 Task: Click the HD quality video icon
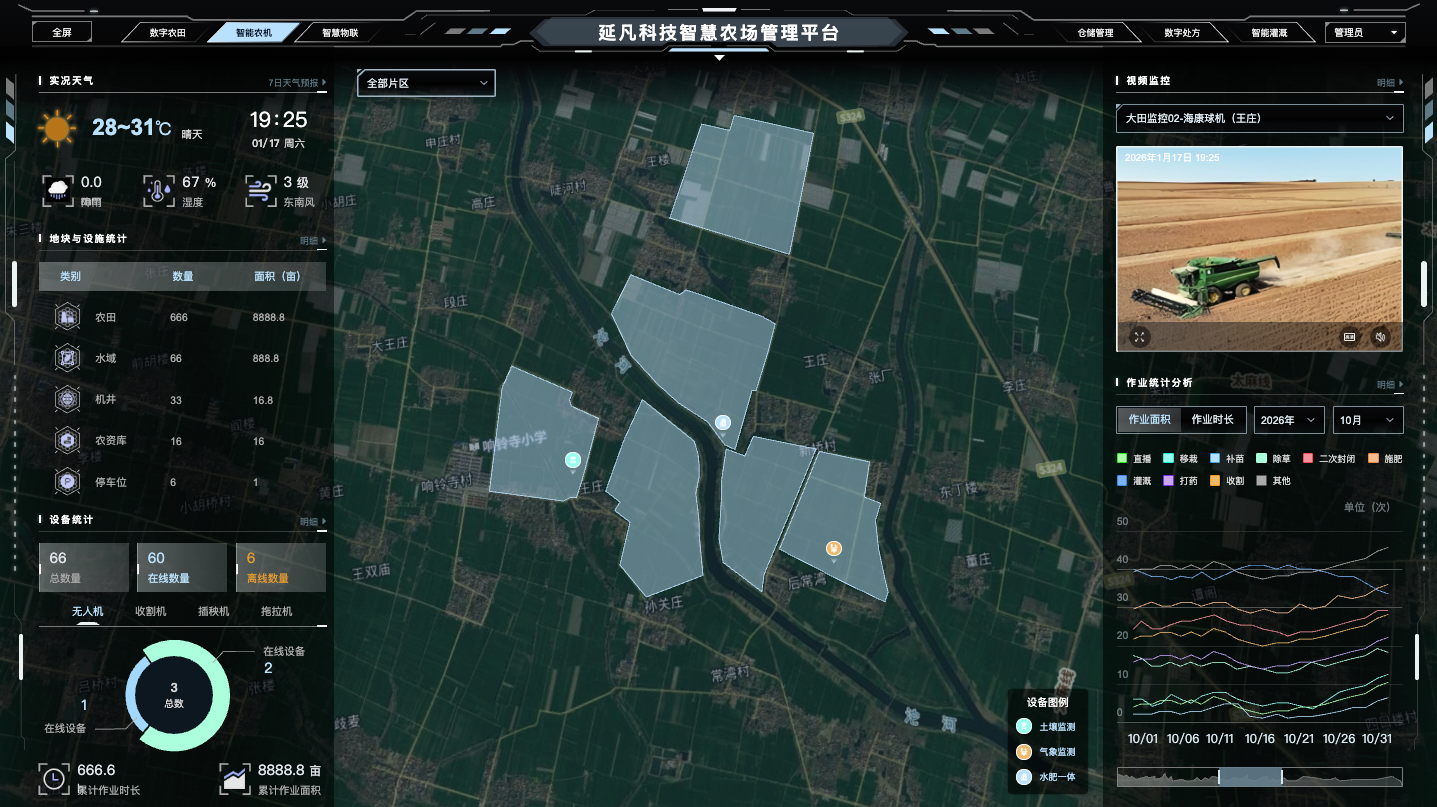coord(1349,337)
